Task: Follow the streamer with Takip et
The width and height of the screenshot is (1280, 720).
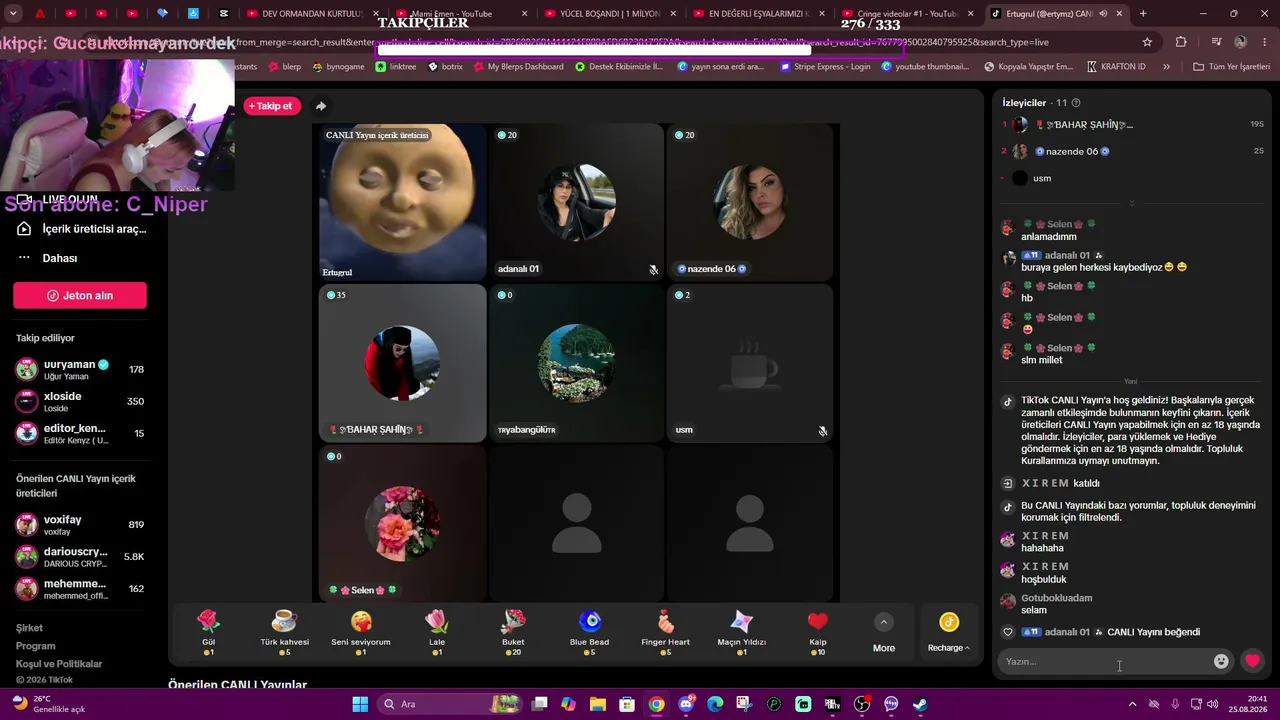Action: 272,106
